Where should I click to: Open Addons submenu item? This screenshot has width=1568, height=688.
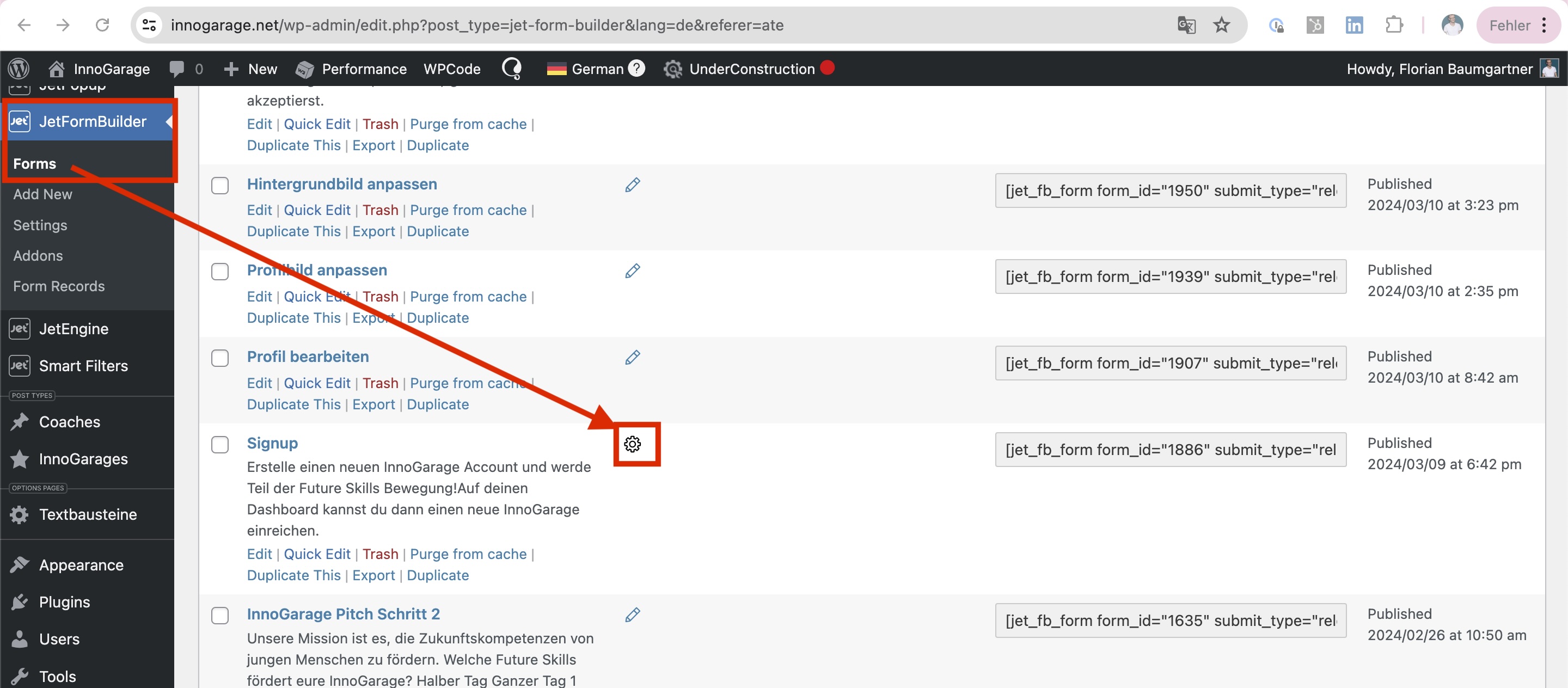(38, 255)
